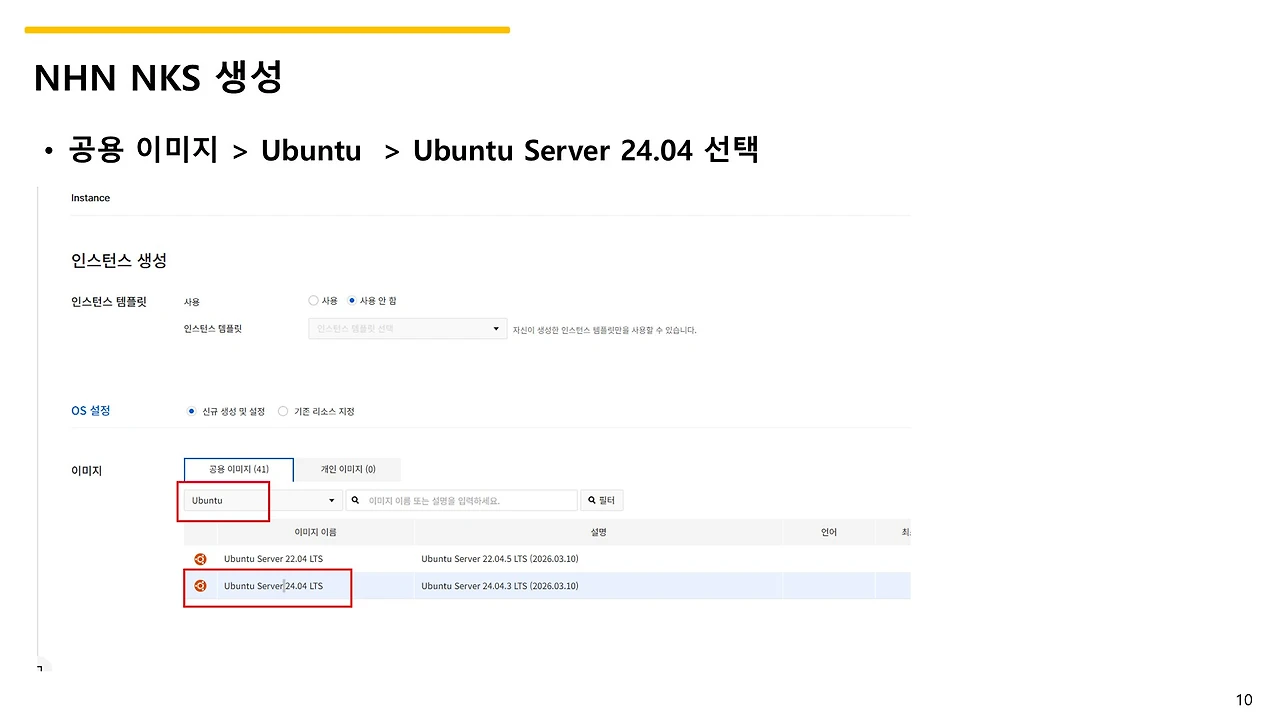Select the "사용 안 함" radio button
Viewport: 1280px width, 720px height.
352,300
